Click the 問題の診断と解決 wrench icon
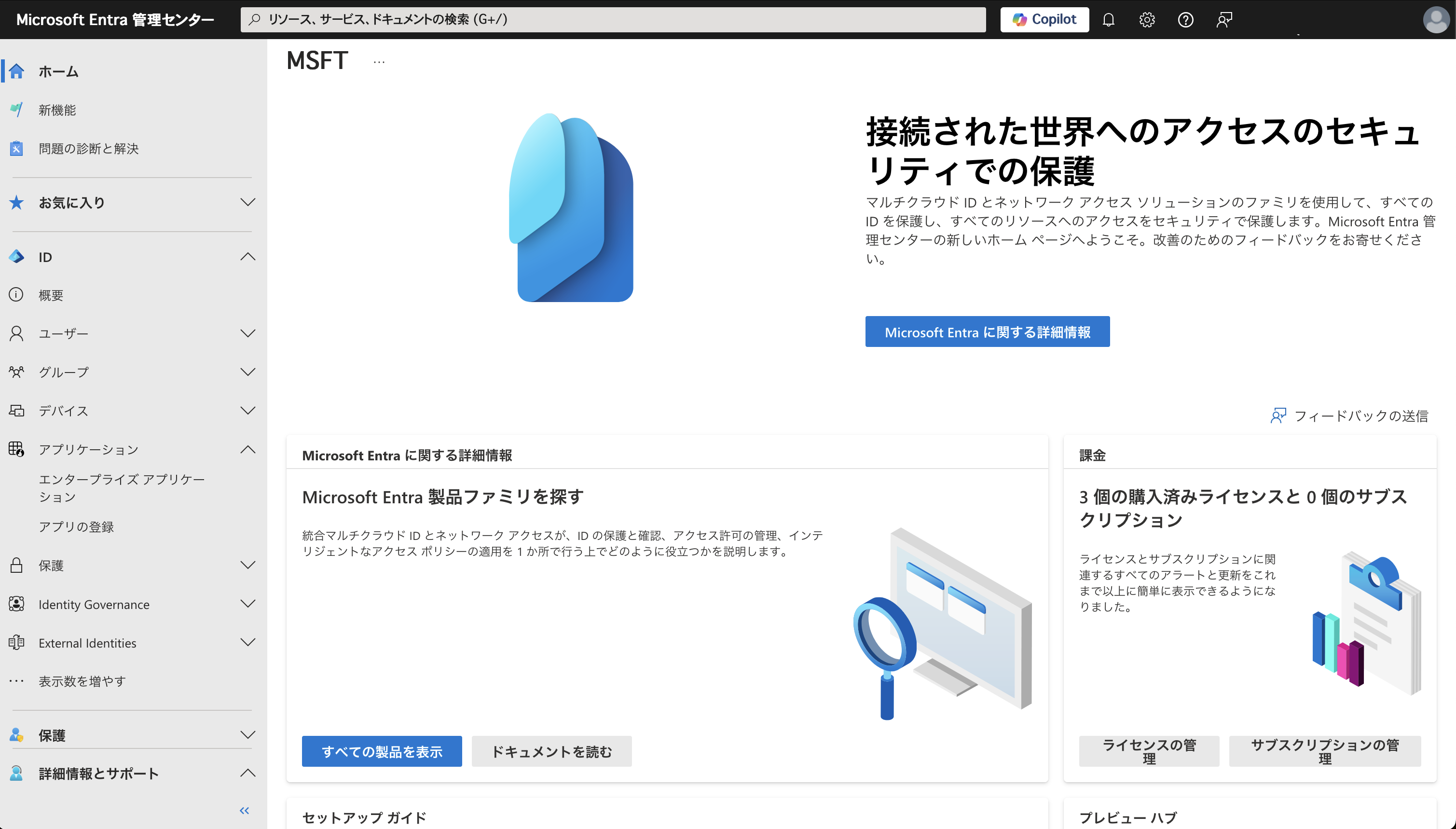 tap(16, 149)
